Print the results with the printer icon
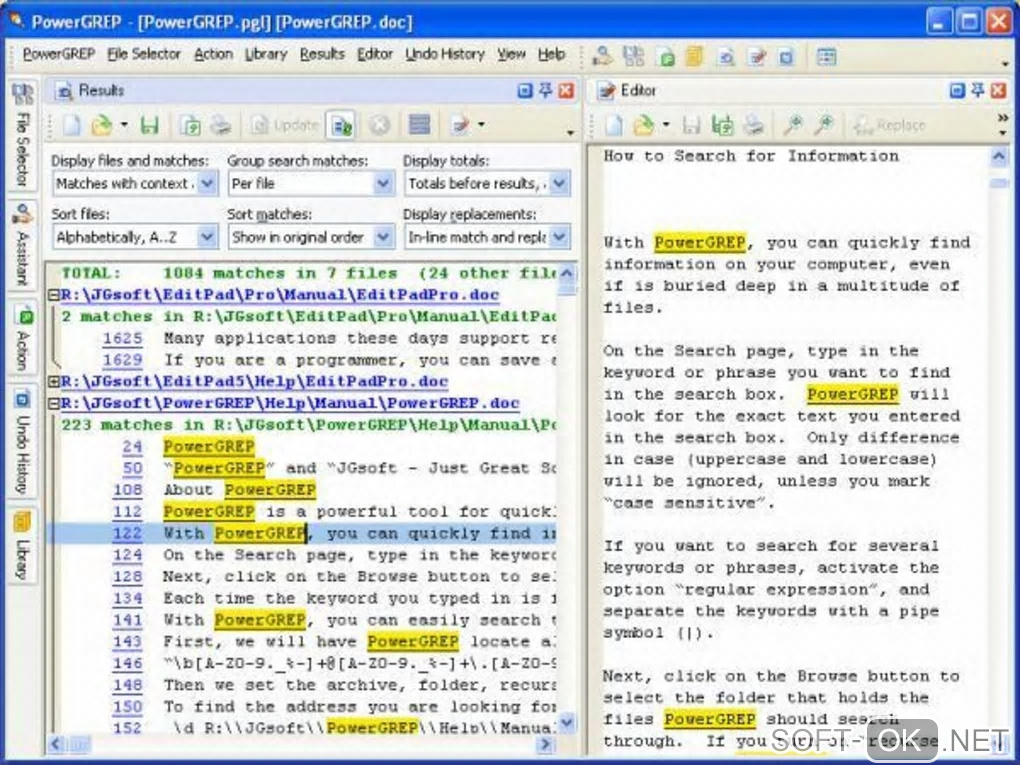This screenshot has width=1020, height=765. 221,125
